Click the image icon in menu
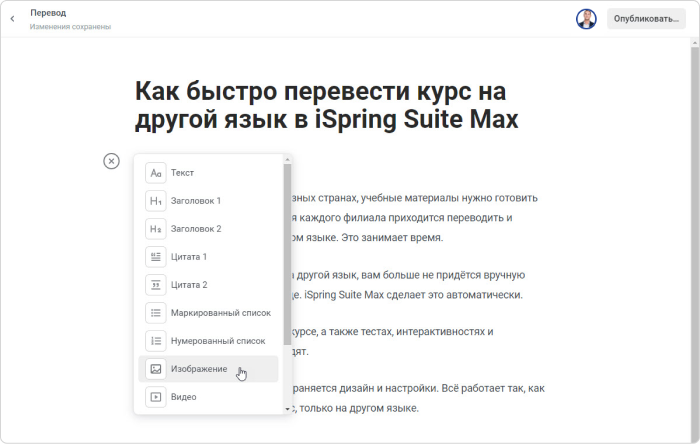The image size is (700, 444). 155,369
